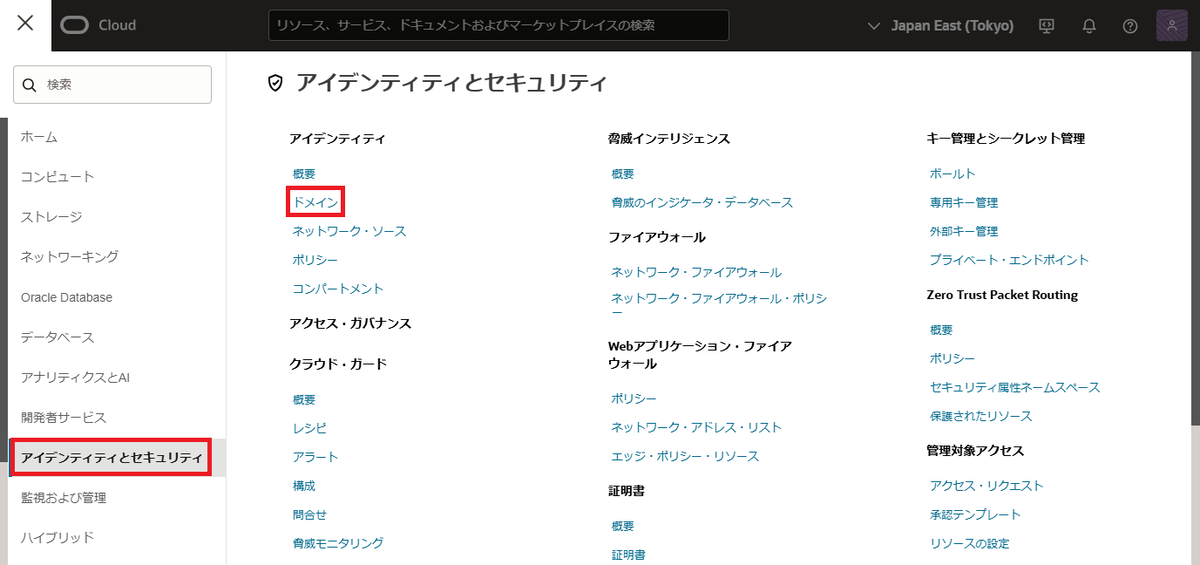The image size is (1200, 565).
Task: Close the navigation menu with the X icon
Action: click(26, 25)
